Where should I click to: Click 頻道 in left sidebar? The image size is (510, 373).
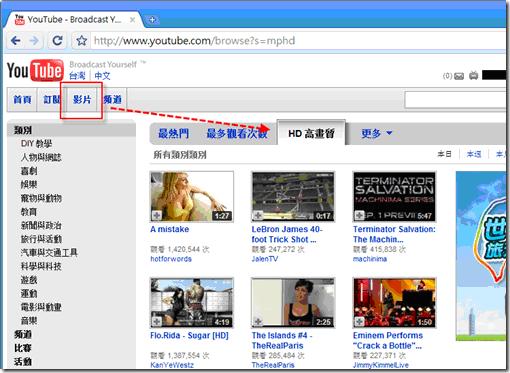point(23,334)
